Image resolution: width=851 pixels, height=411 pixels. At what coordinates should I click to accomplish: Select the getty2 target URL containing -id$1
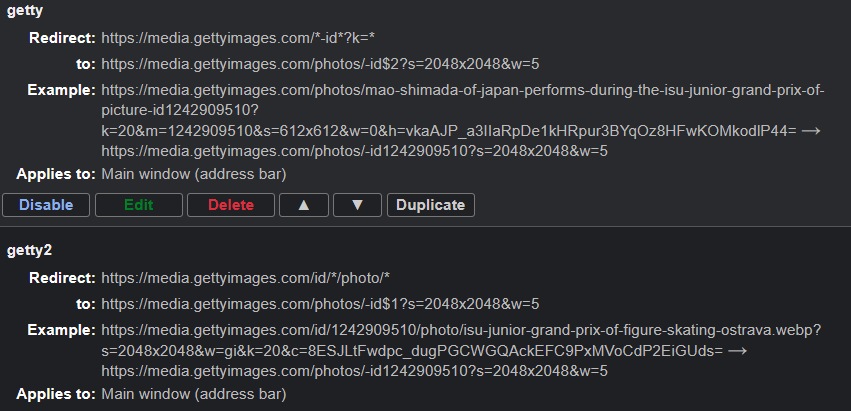click(320, 303)
